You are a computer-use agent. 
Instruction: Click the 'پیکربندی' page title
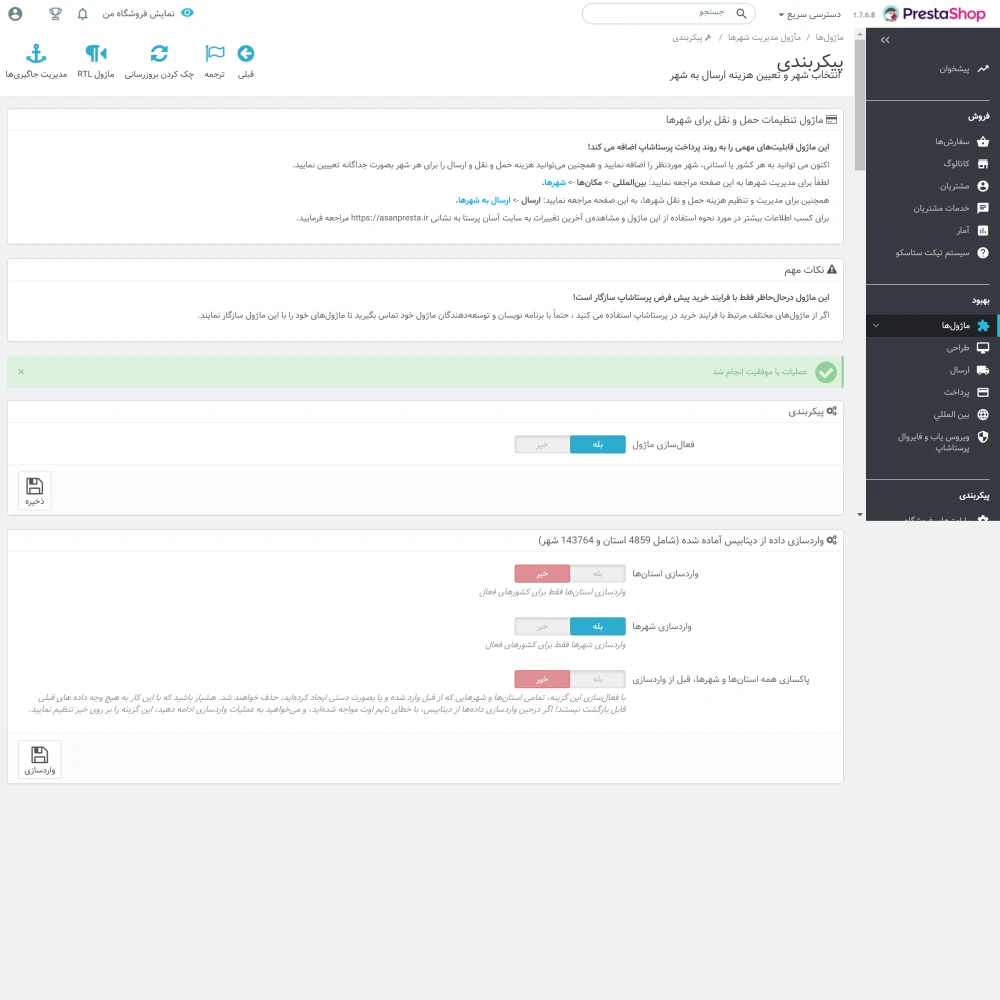[x=810, y=62]
